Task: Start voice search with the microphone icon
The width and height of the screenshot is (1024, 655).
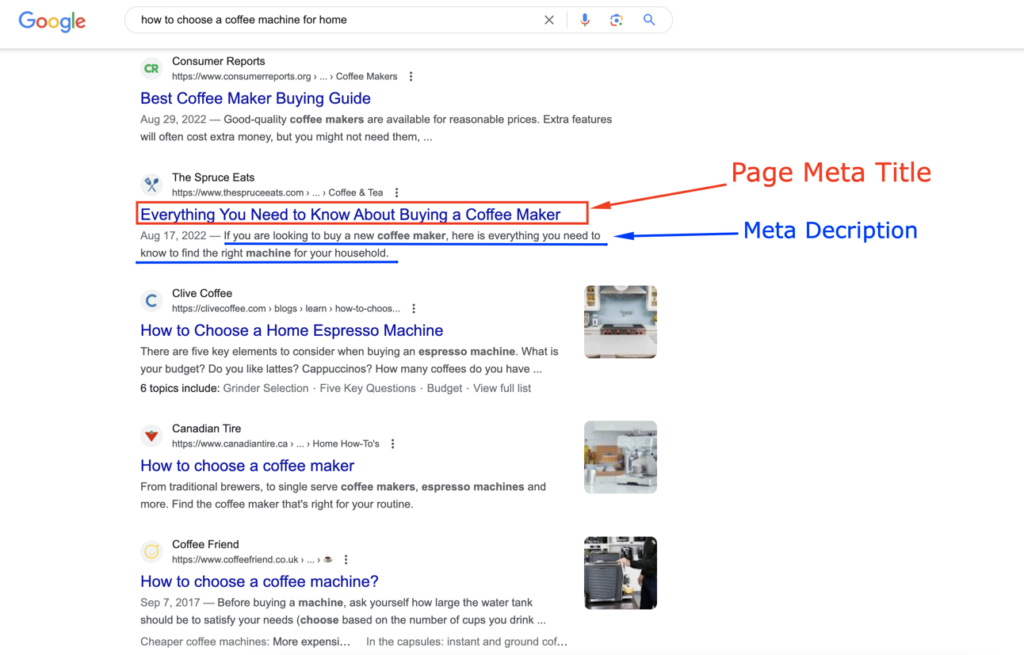Action: pos(584,20)
